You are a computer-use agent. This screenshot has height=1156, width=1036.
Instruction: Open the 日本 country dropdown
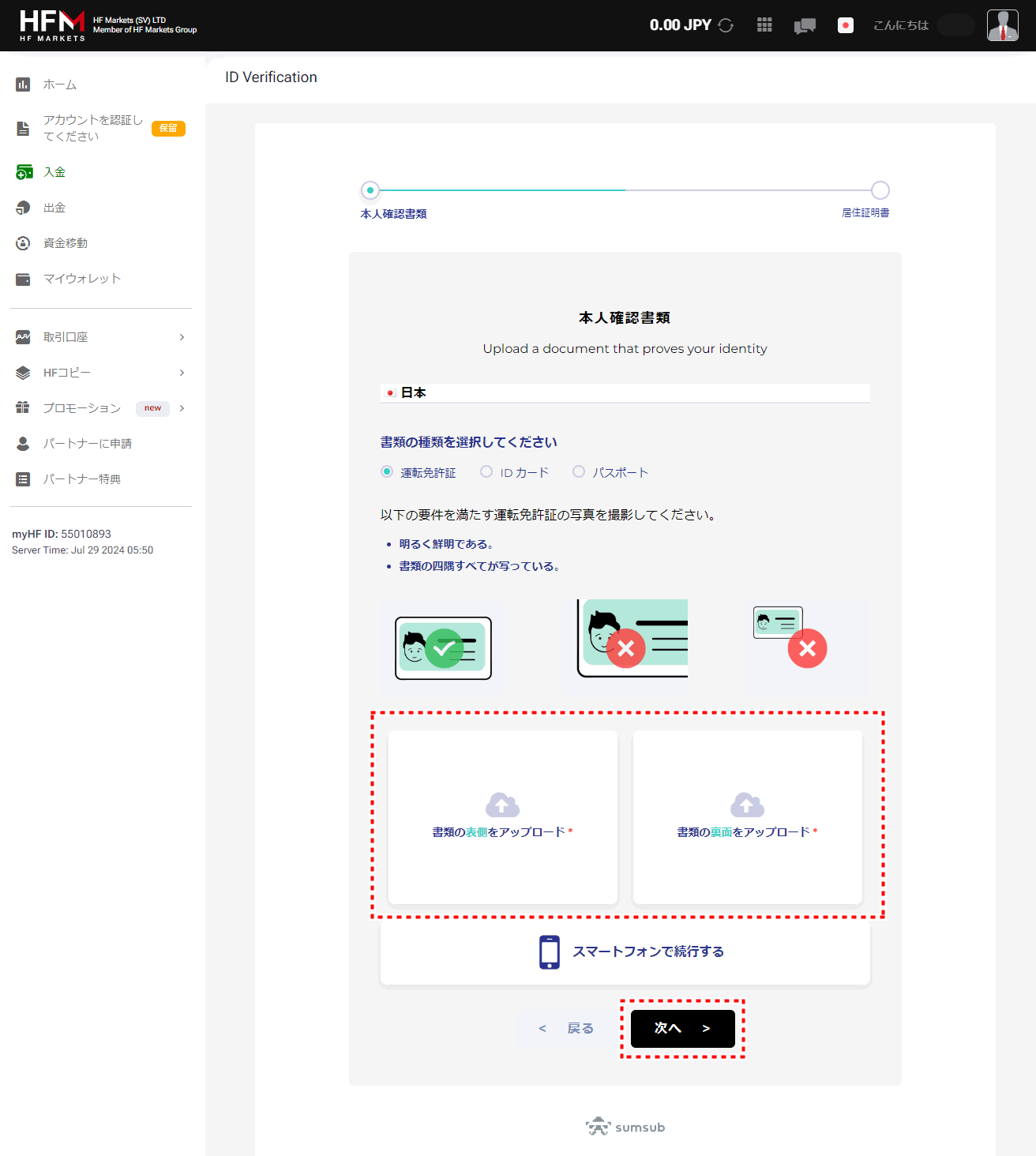(625, 392)
